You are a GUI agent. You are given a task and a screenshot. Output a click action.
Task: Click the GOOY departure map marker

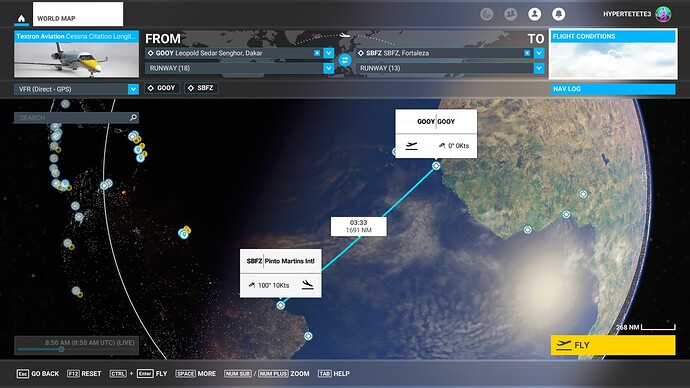tap(436, 166)
